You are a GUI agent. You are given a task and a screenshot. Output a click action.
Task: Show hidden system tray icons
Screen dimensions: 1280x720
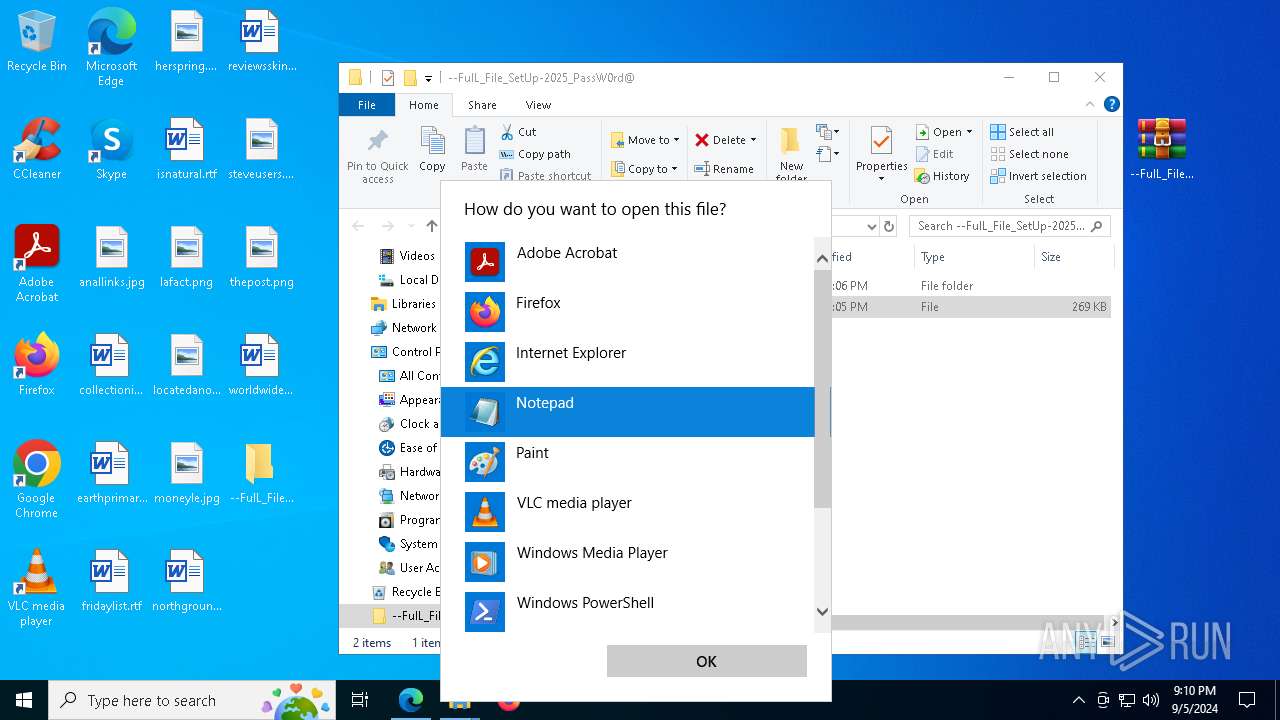coord(1078,700)
